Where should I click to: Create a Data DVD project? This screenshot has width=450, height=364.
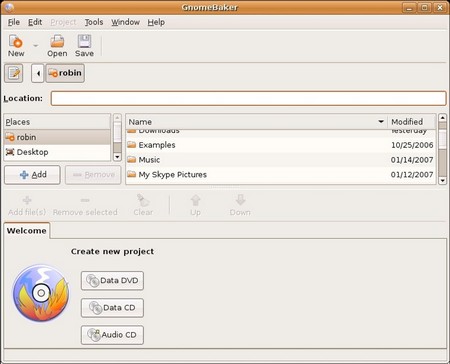(x=112, y=280)
